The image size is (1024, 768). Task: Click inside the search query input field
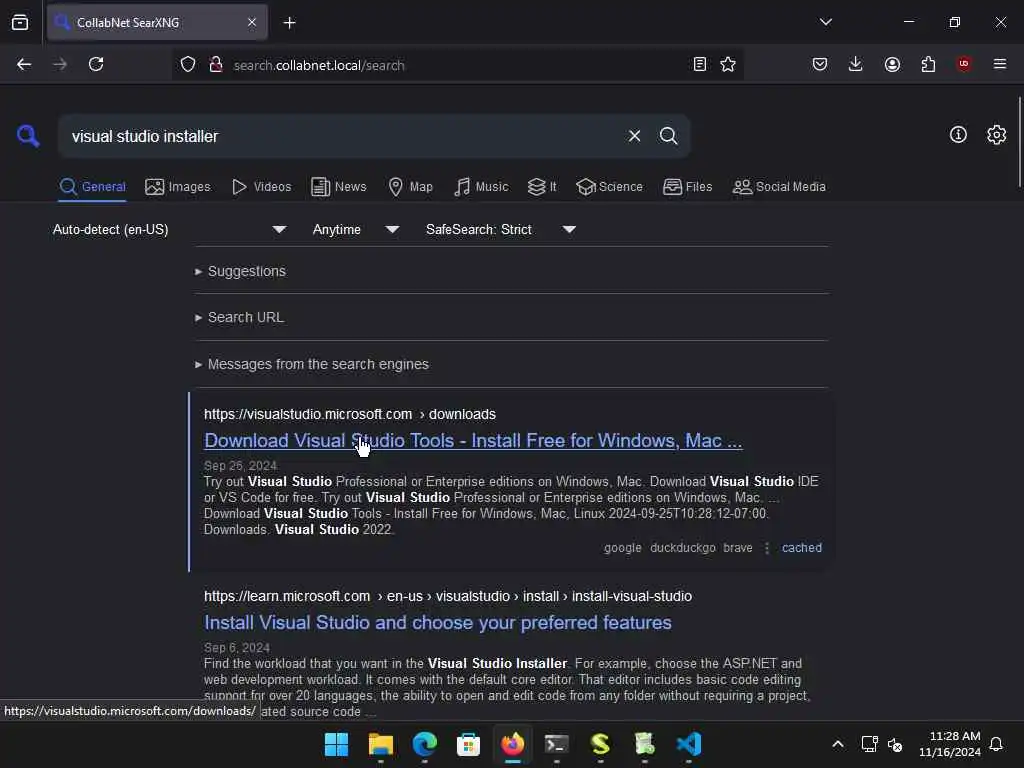(x=340, y=136)
